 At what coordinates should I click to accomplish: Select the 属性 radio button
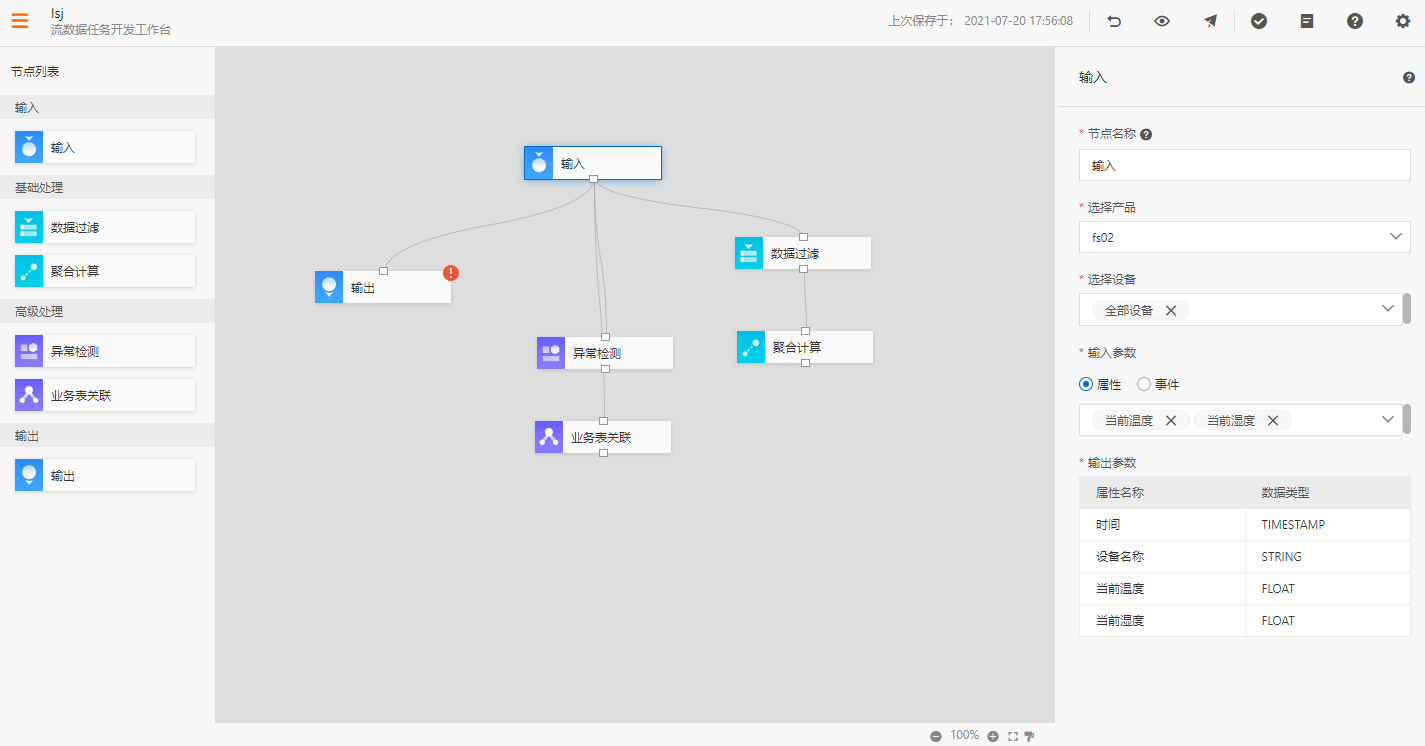pos(1086,384)
